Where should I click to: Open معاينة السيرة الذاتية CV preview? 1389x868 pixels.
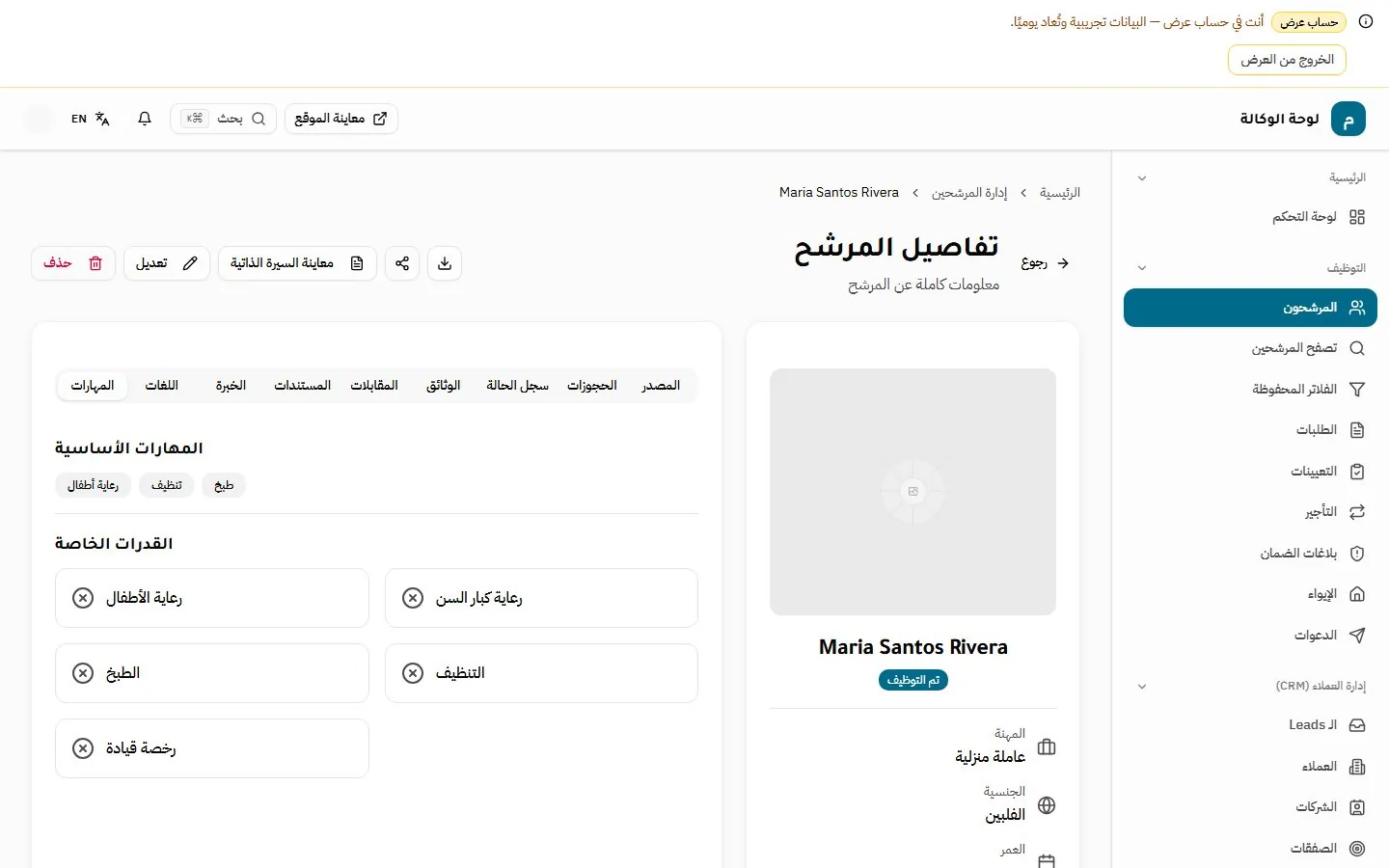pos(297,263)
